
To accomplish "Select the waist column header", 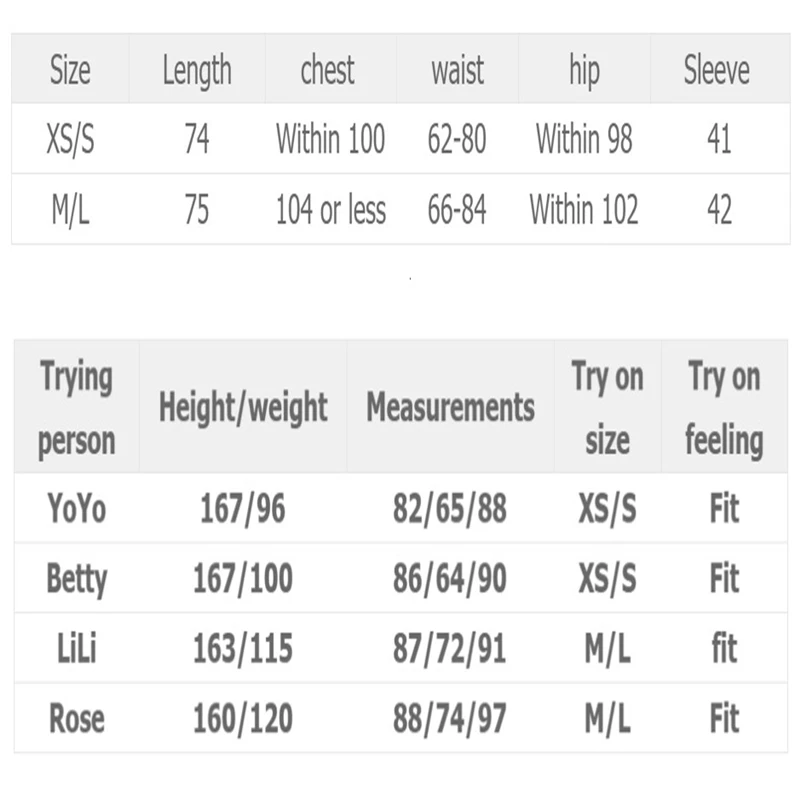I will (458, 70).
